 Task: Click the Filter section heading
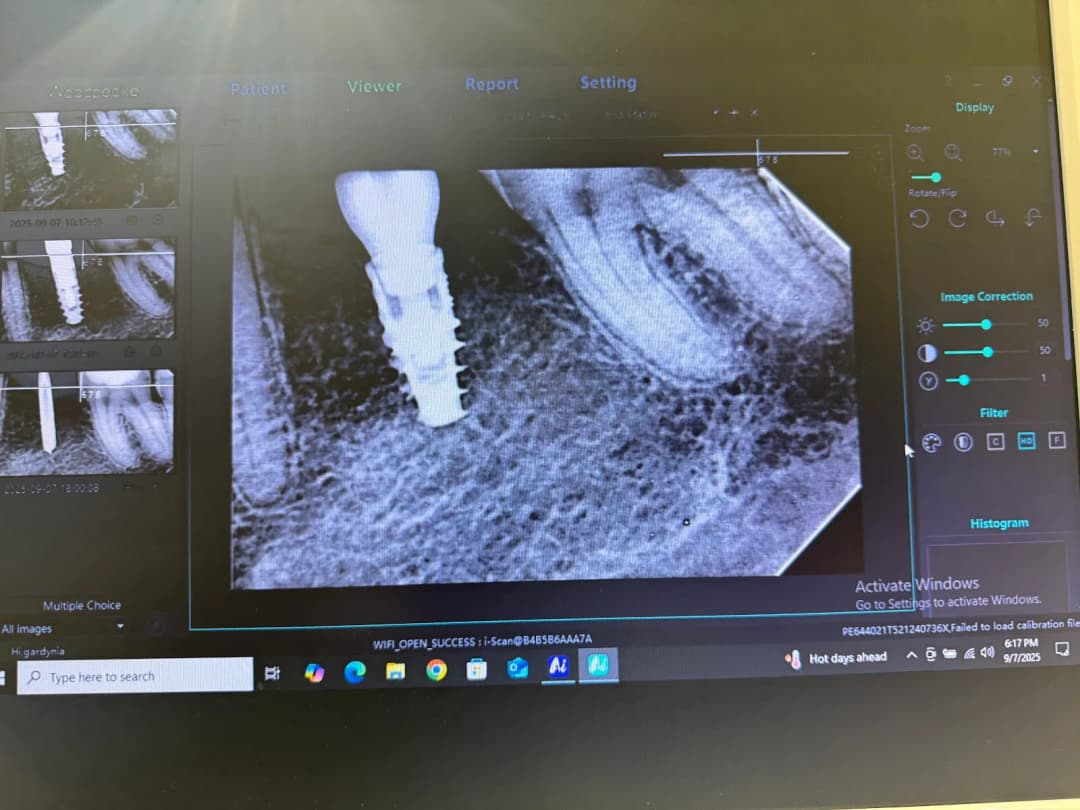tap(994, 413)
